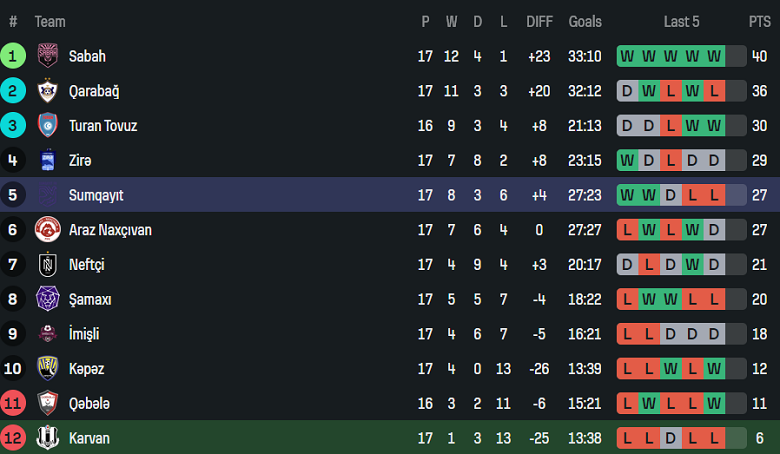
Task: Click the green rank 1 position badge
Action: [13, 56]
